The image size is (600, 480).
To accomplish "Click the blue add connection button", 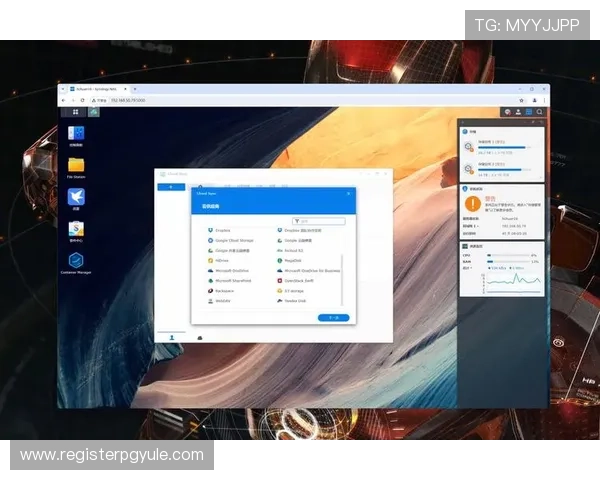I will [171, 187].
